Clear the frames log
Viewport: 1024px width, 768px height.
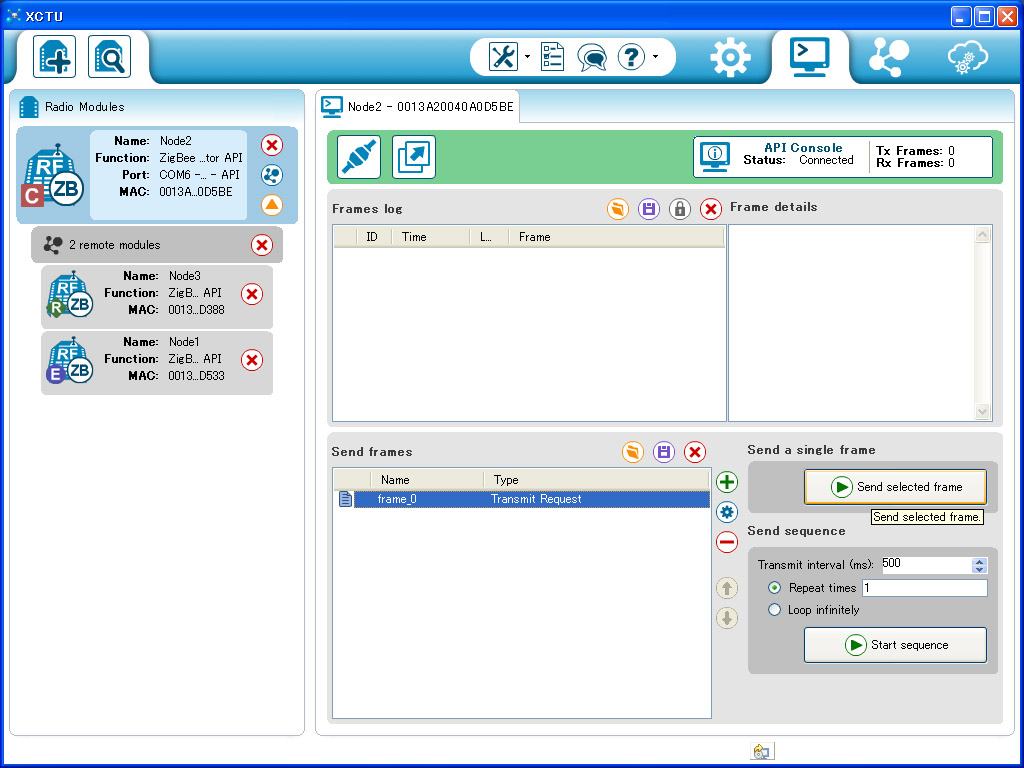pyautogui.click(x=711, y=209)
